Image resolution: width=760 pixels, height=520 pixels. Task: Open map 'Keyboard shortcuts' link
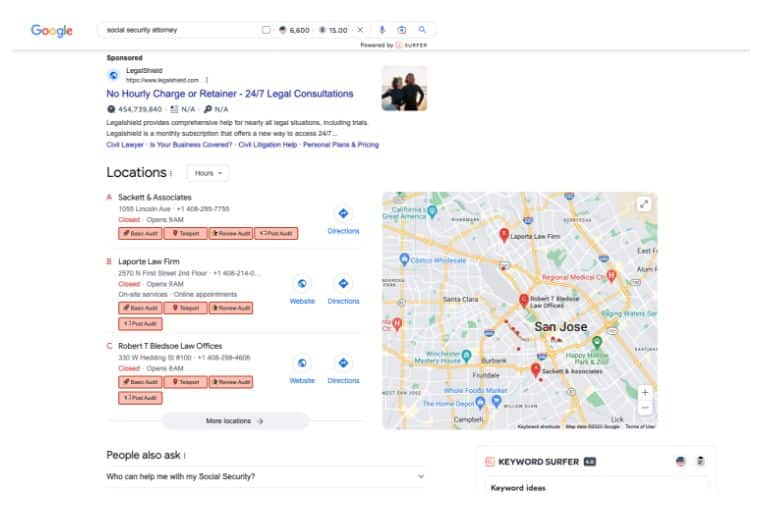pos(538,426)
